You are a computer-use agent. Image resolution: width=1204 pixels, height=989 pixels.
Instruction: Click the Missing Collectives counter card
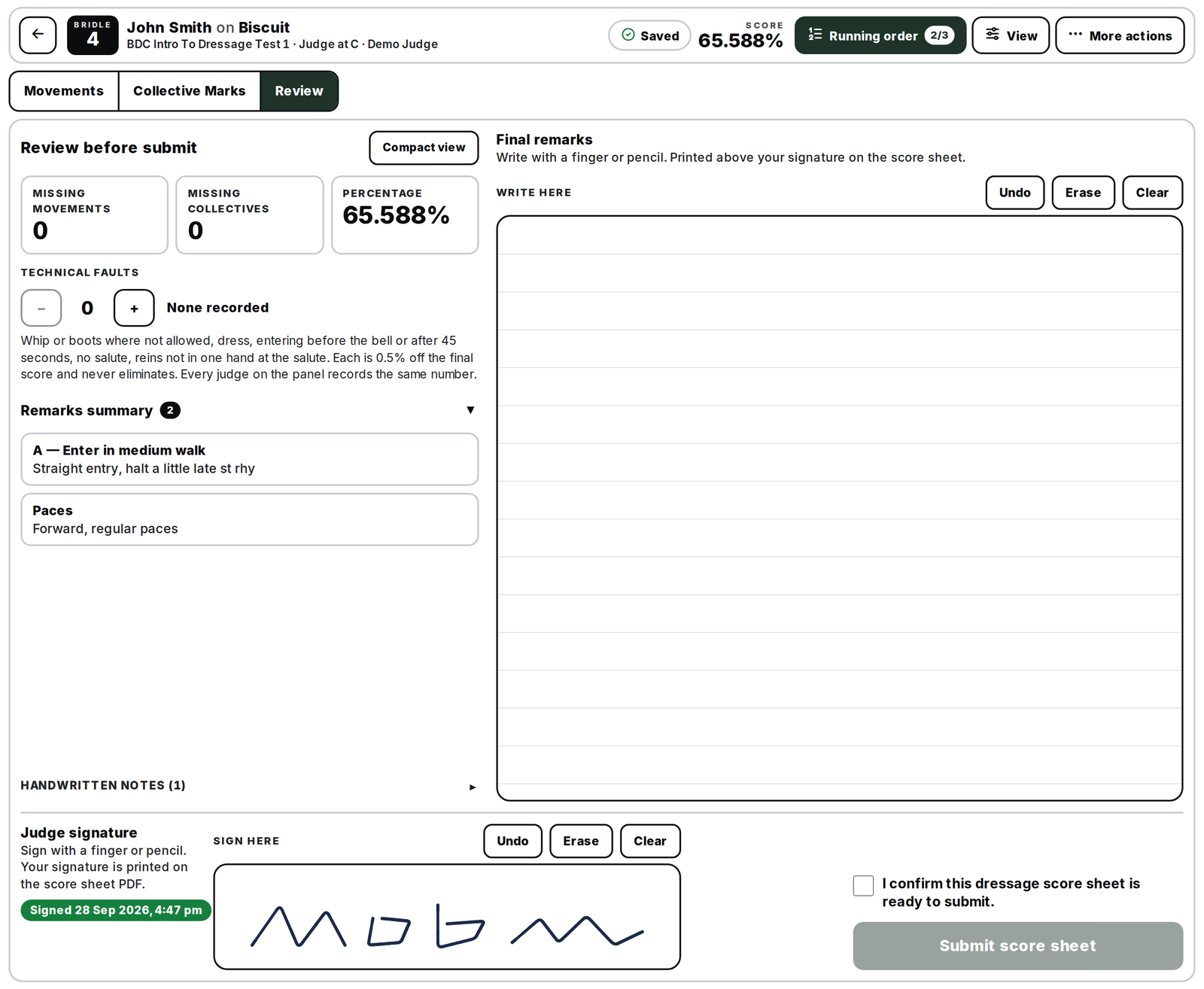(250, 215)
